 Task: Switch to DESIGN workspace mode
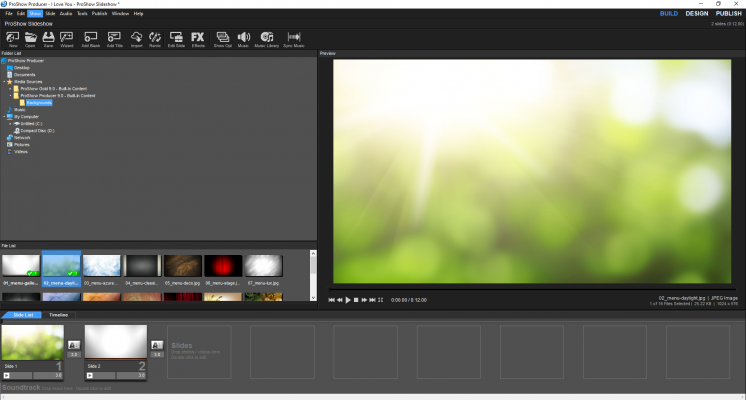pyautogui.click(x=696, y=13)
